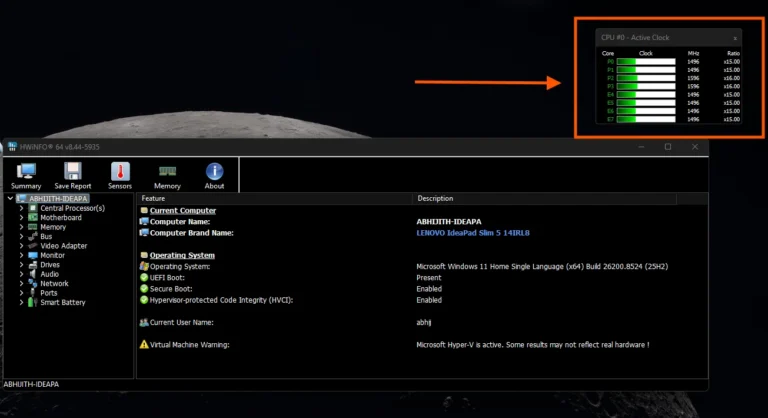The height and width of the screenshot is (418, 768).
Task: Expand the Motherboard node
Action: (x=21, y=218)
